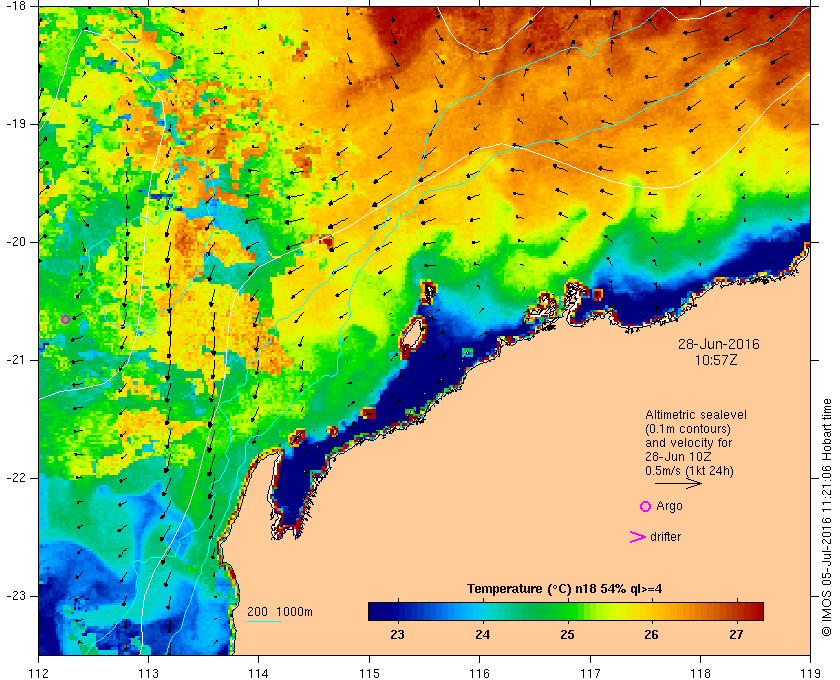The height and width of the screenshot is (680, 840).
Task: Click the 'Altimetric sealevel' legend text
Action: (695, 415)
